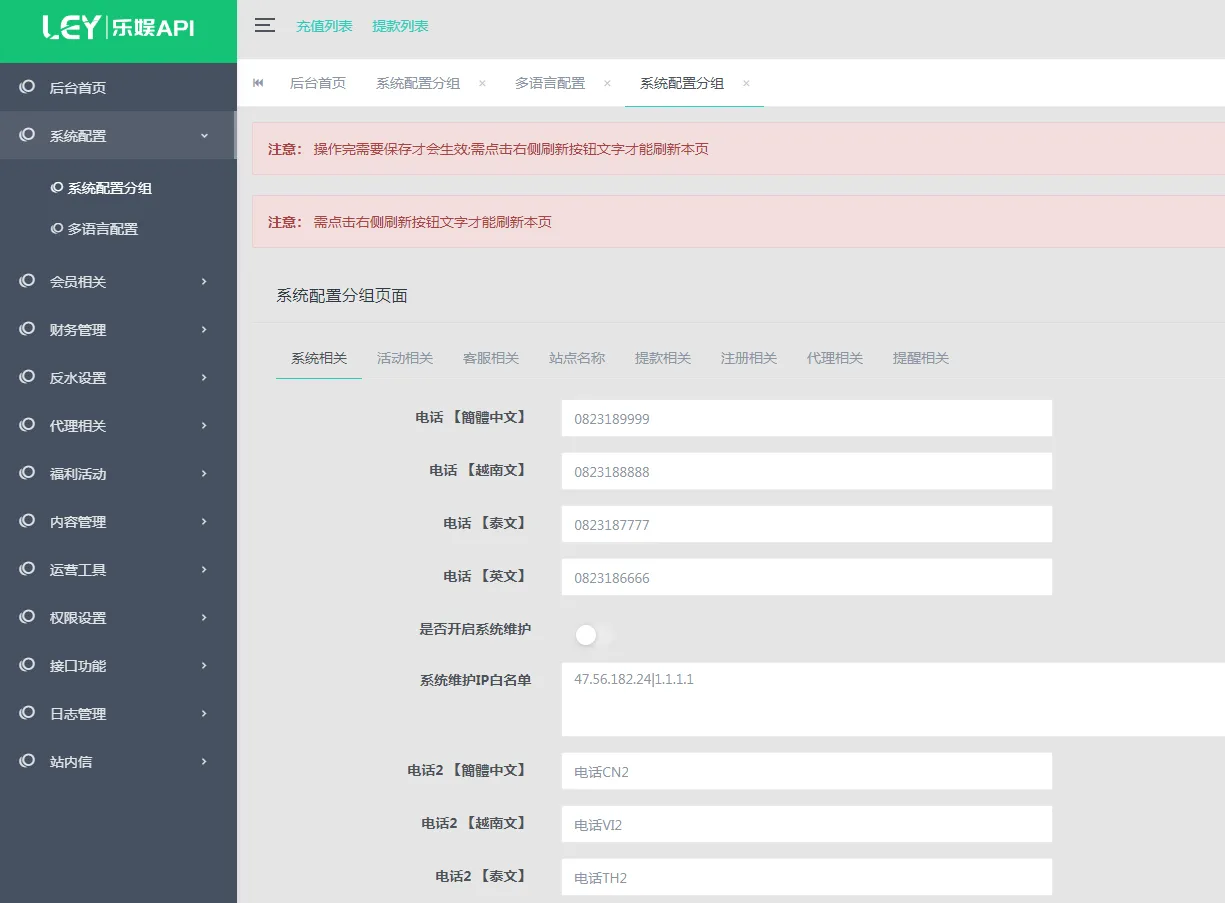
Task: Click the hamburger menu icon in the top bar
Action: (x=264, y=26)
